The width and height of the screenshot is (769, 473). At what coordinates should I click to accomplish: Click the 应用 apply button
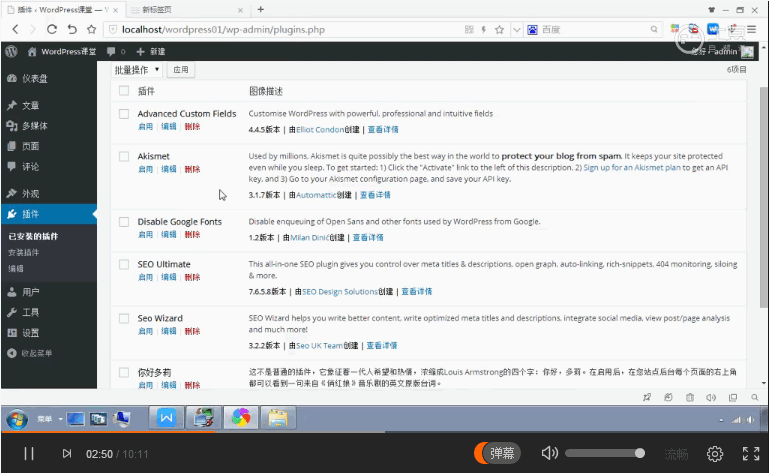click(x=180, y=70)
